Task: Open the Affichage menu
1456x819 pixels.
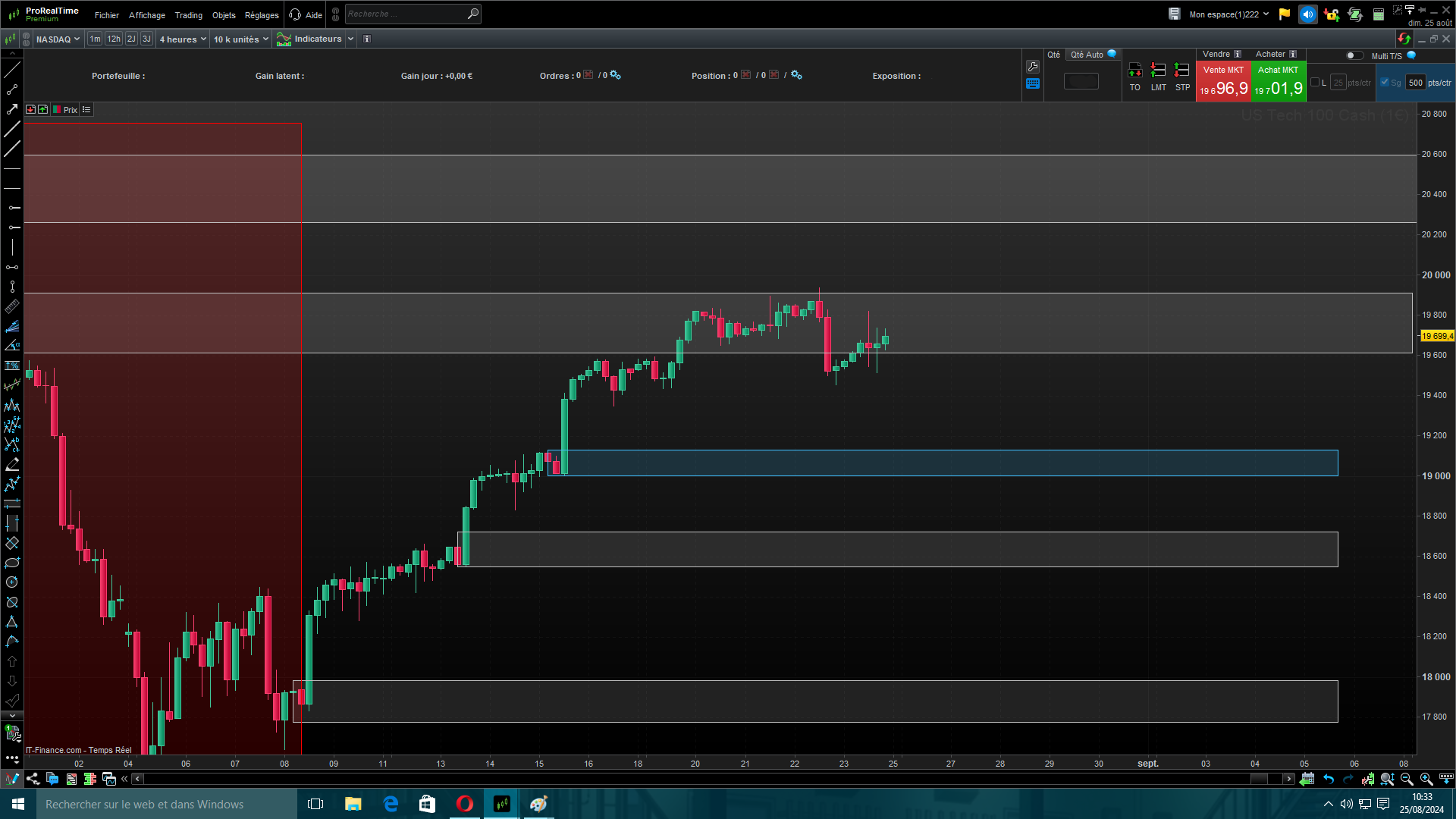Action: pyautogui.click(x=146, y=15)
